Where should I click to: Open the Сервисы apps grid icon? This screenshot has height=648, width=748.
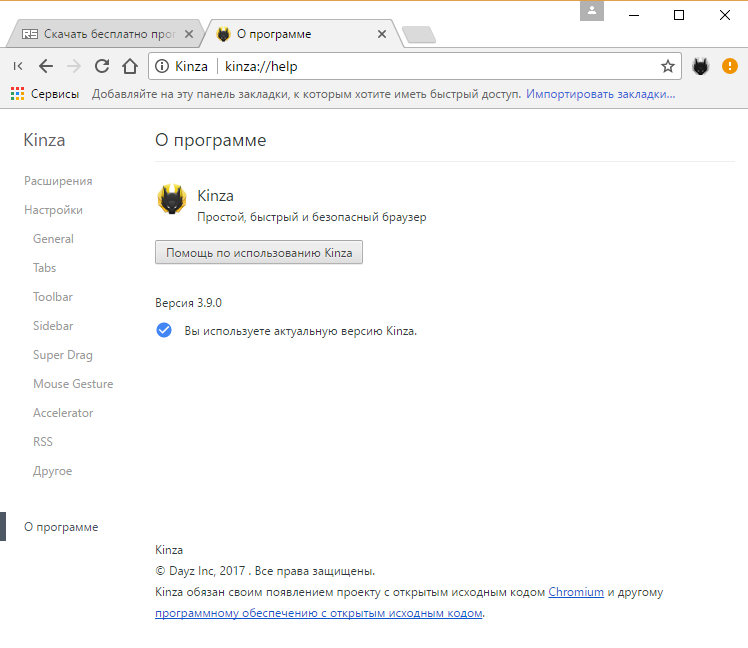[x=17, y=94]
